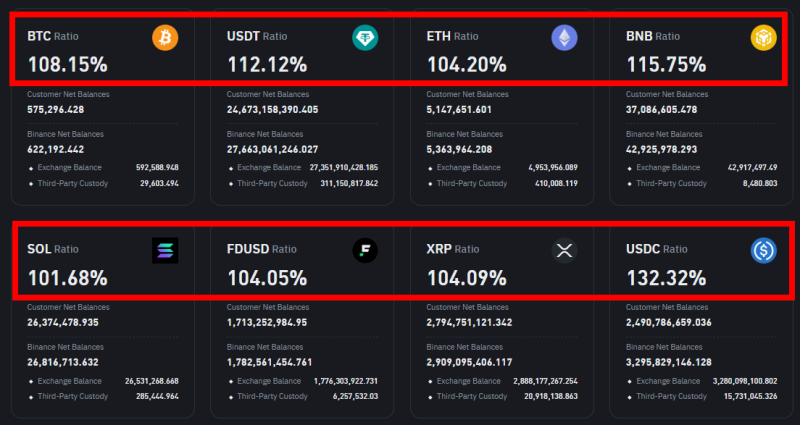Select SOL customer net balance 26,374,478.935
800x425 pixels.
pos(63,322)
